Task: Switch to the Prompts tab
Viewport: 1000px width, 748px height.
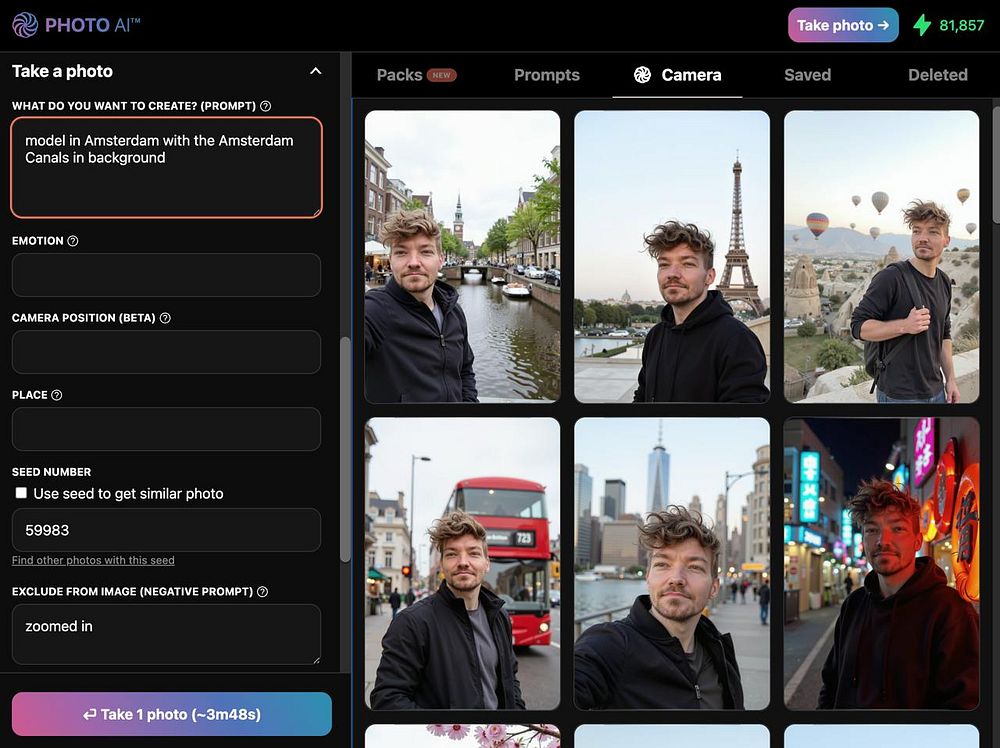Action: coord(547,75)
